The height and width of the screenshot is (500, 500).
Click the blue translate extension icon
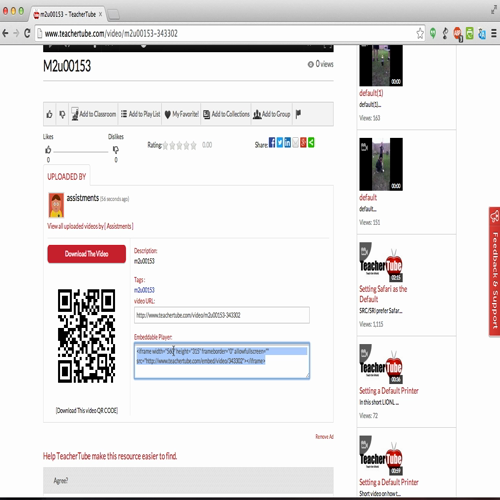coord(482,34)
